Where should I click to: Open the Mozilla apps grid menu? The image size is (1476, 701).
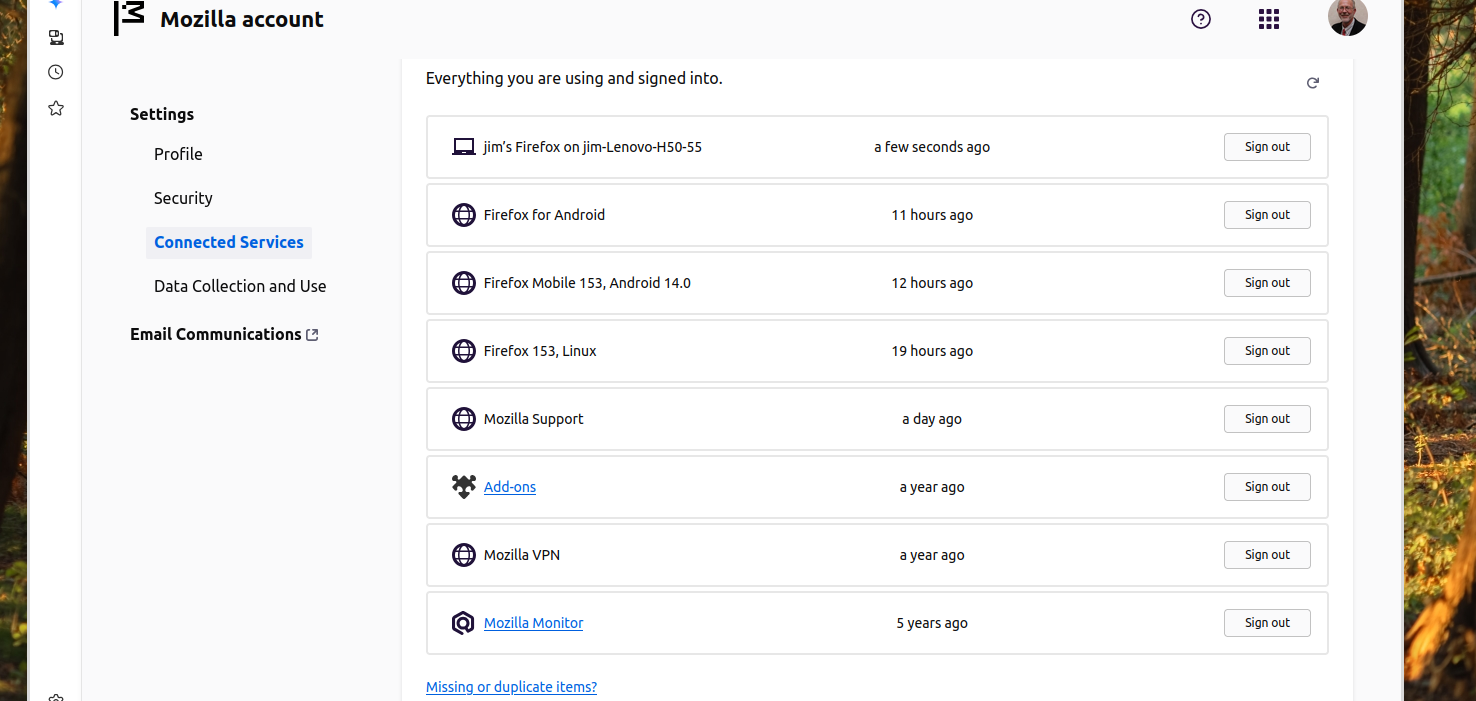pos(1269,19)
